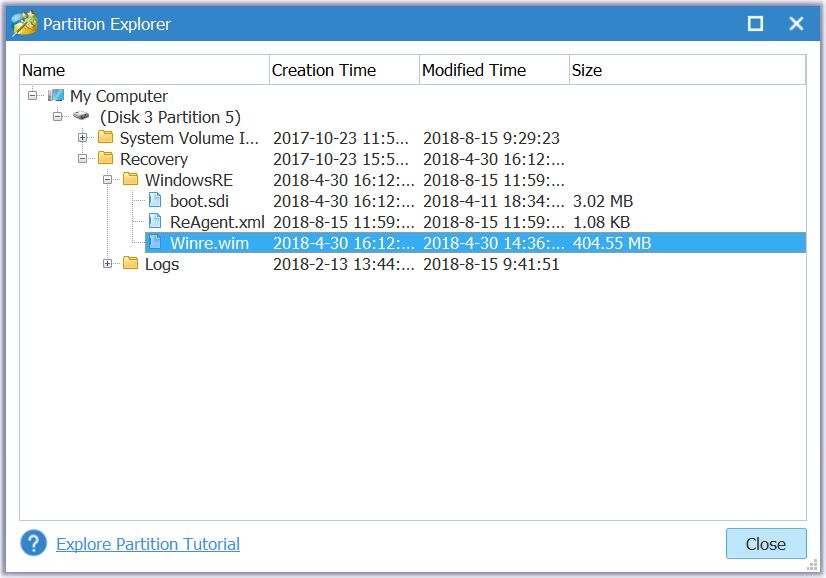Click the blue question mark help icon
This screenshot has height=578, width=826.
coord(34,543)
